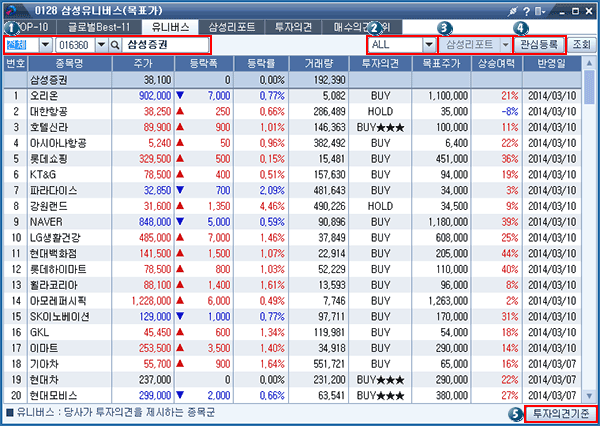Sort by the 상승여력 column header

(496, 64)
